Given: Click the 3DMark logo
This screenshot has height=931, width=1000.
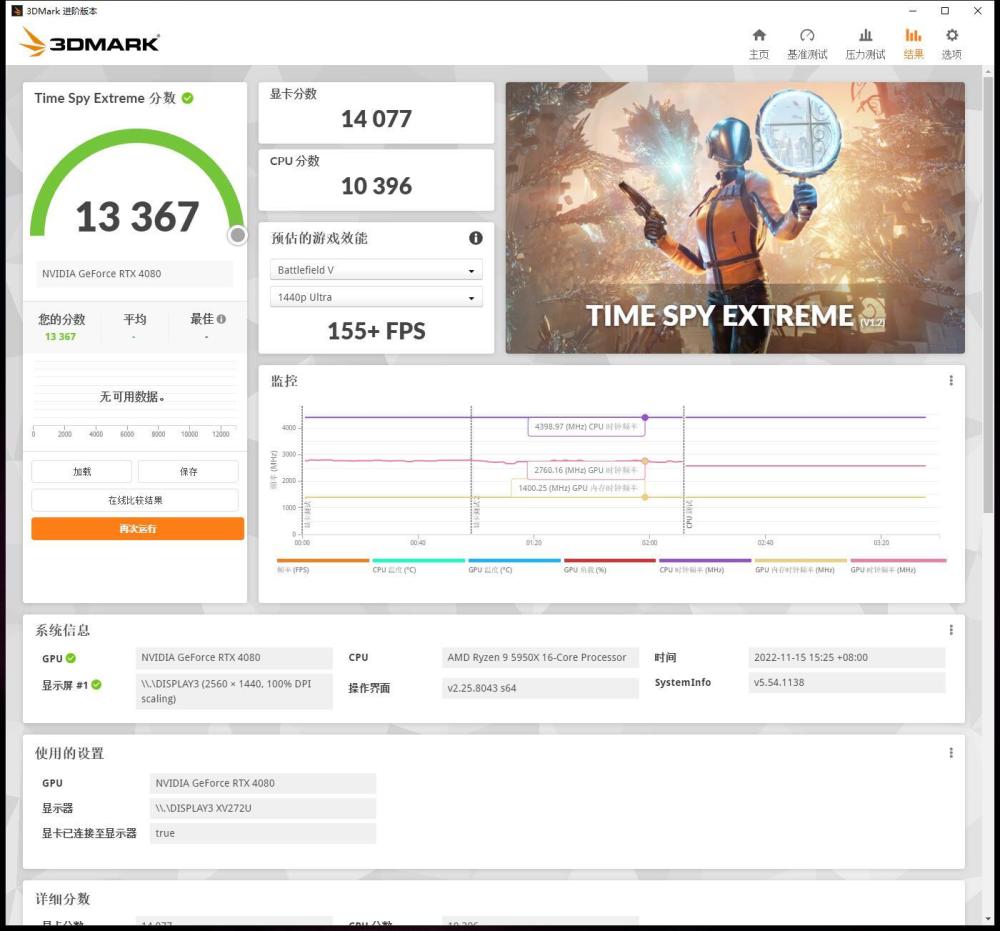Looking at the screenshot, I should (x=89, y=42).
